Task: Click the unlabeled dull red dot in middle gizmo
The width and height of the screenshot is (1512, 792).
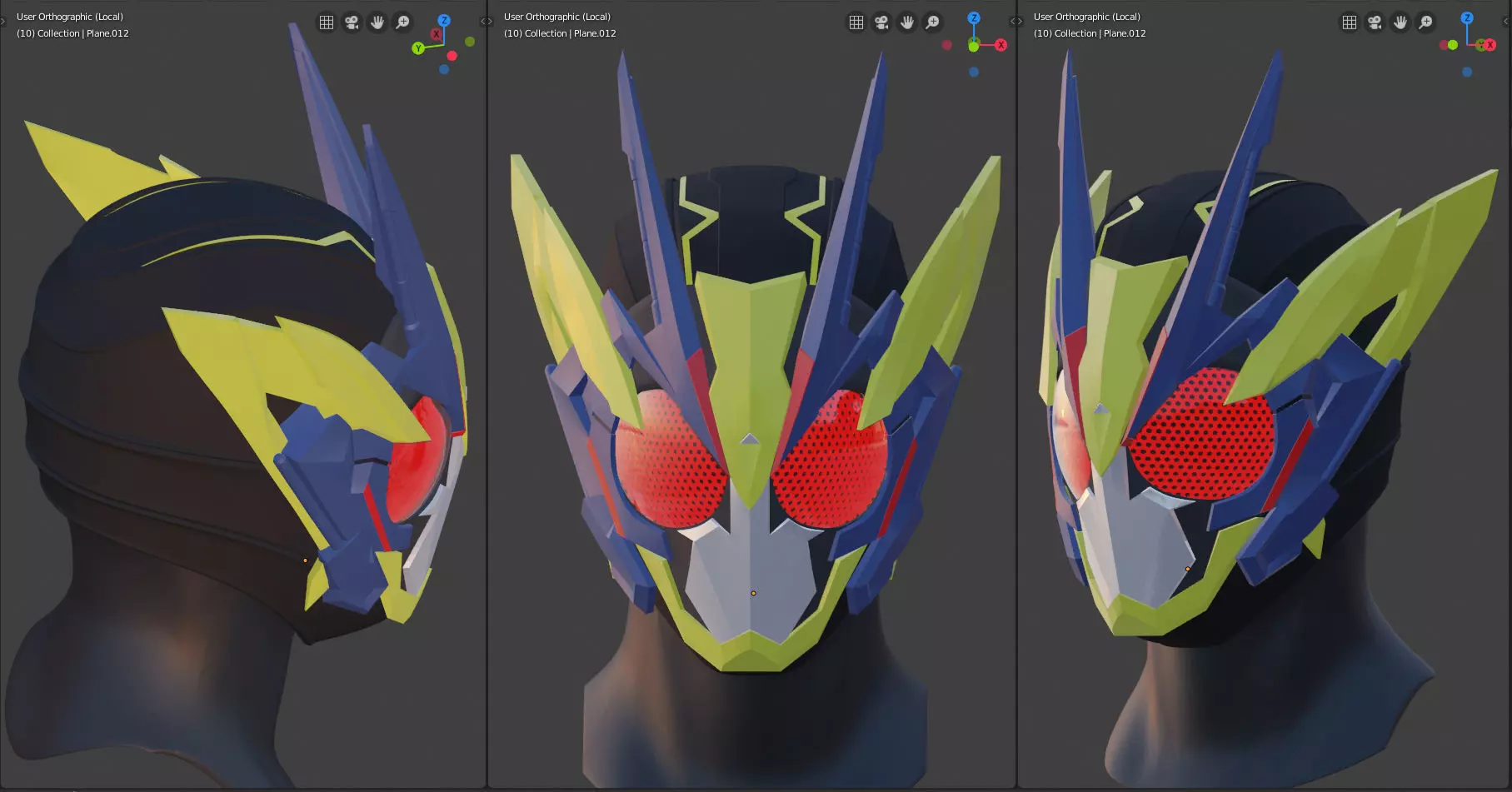Action: click(946, 45)
